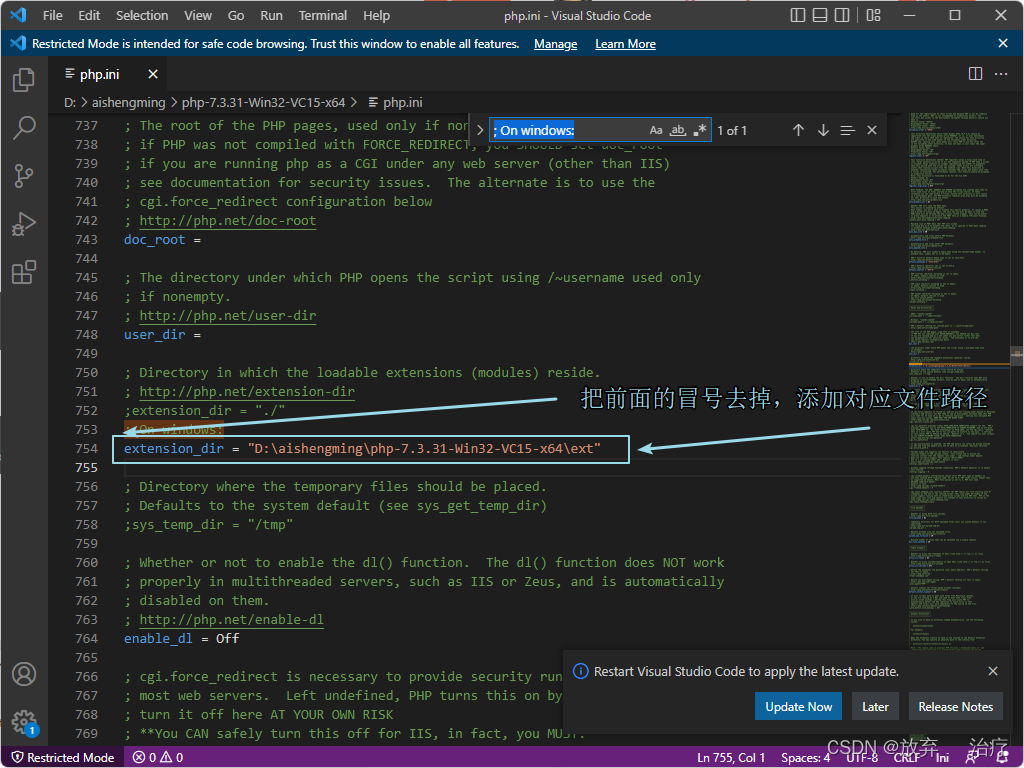
Task: Select the Explorer icon in activity bar
Action: click(x=24, y=80)
